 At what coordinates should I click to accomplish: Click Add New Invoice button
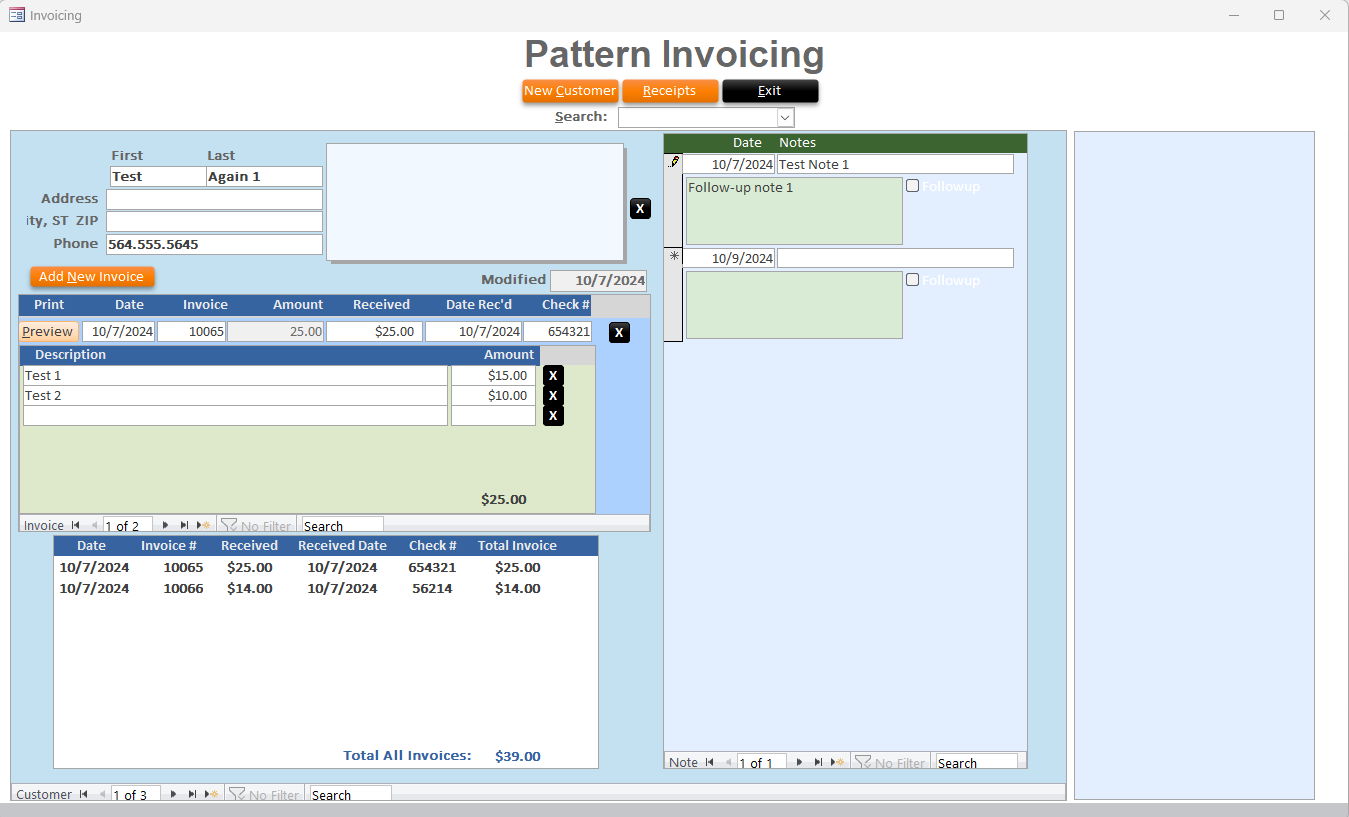point(92,277)
